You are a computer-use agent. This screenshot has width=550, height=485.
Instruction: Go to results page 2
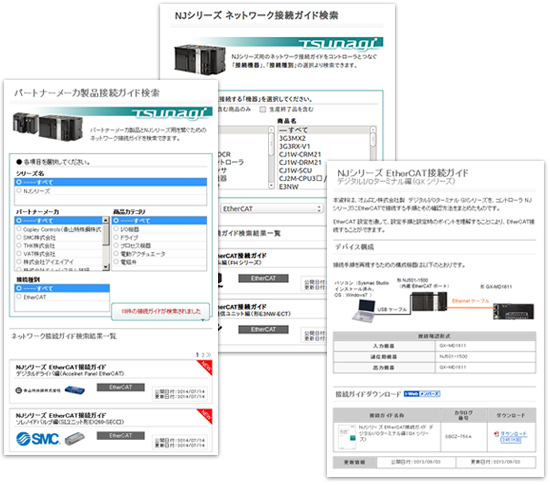point(202,355)
